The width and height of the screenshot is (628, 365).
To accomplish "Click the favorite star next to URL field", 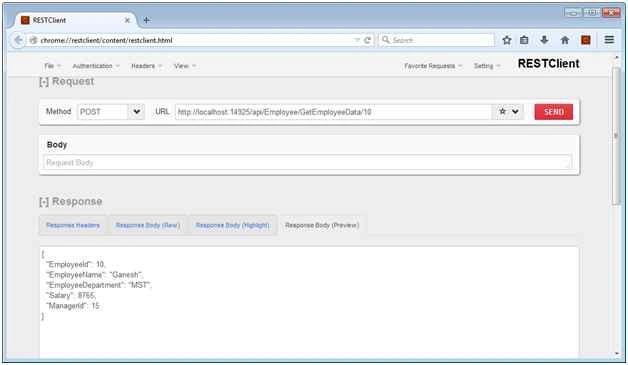I will (x=502, y=111).
